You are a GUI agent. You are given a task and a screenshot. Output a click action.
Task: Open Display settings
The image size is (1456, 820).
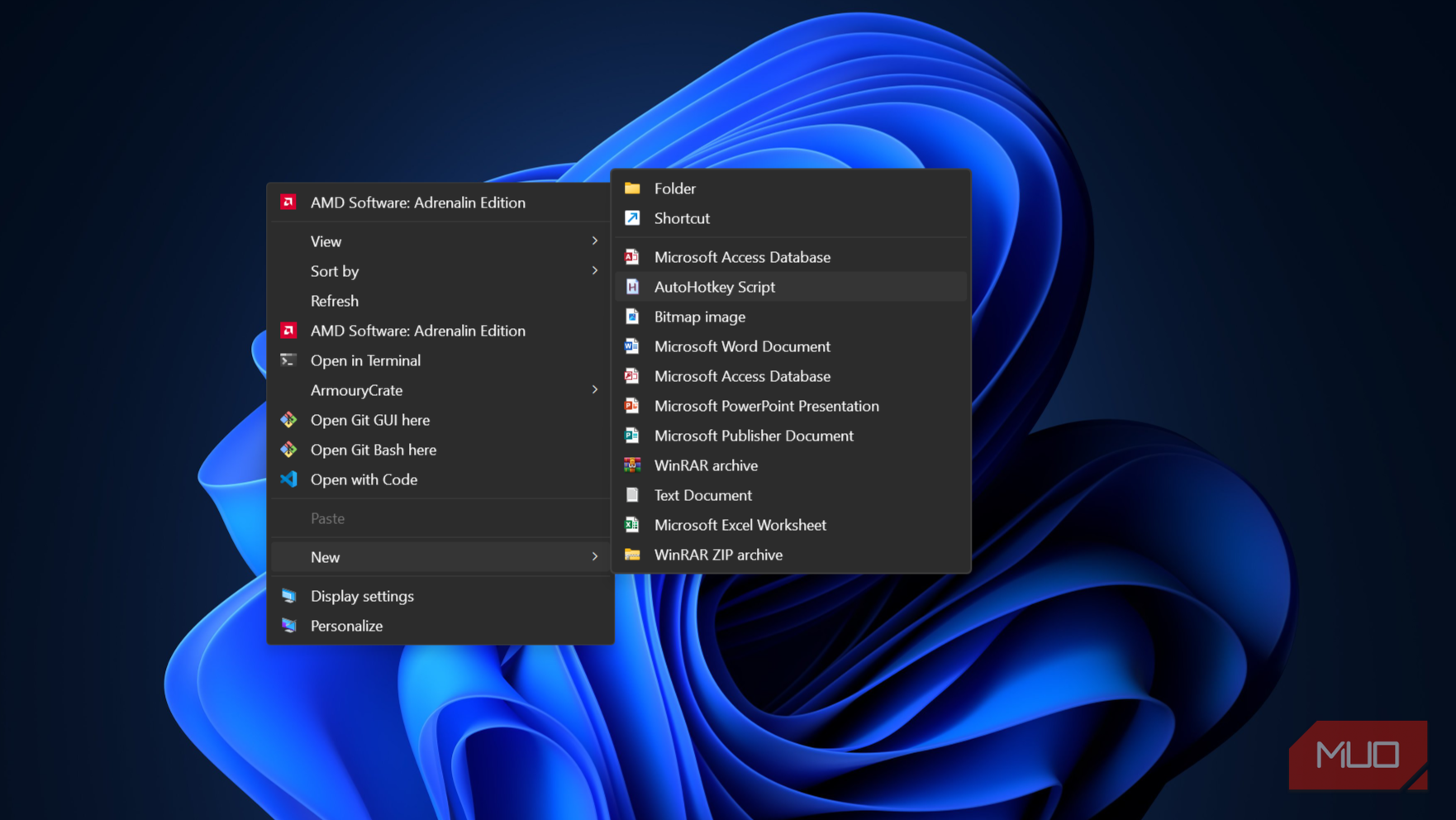[x=362, y=596]
